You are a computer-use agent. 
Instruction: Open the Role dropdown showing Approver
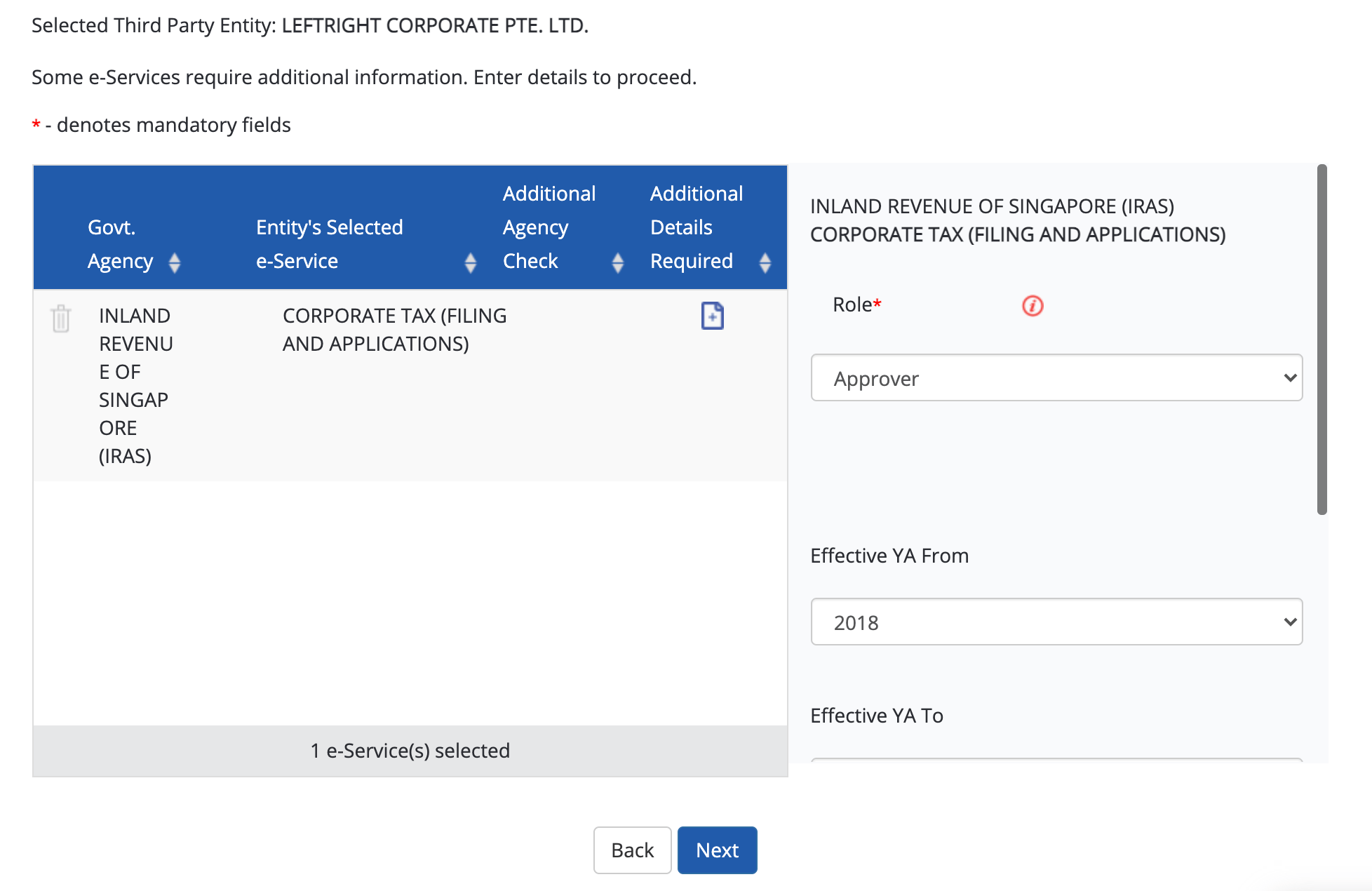click(1056, 378)
